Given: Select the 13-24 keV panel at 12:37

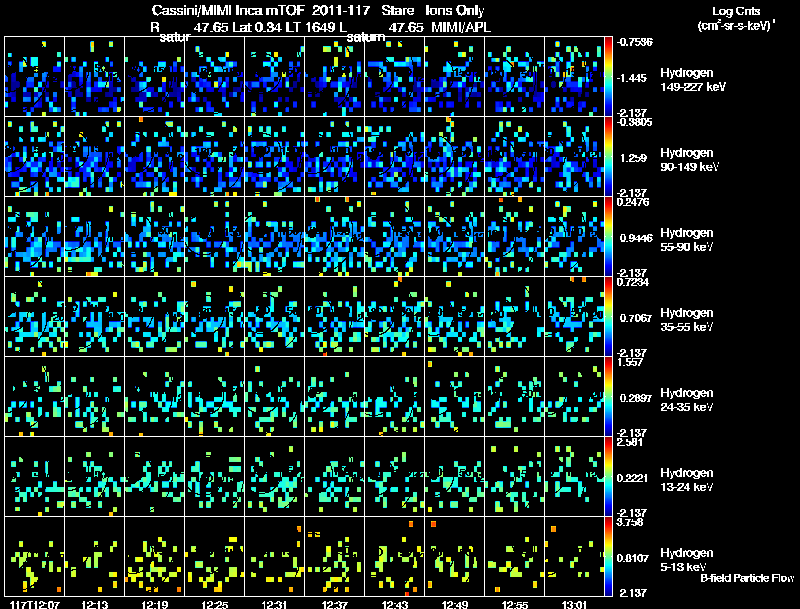Looking at the screenshot, I should pyautogui.click(x=335, y=477).
